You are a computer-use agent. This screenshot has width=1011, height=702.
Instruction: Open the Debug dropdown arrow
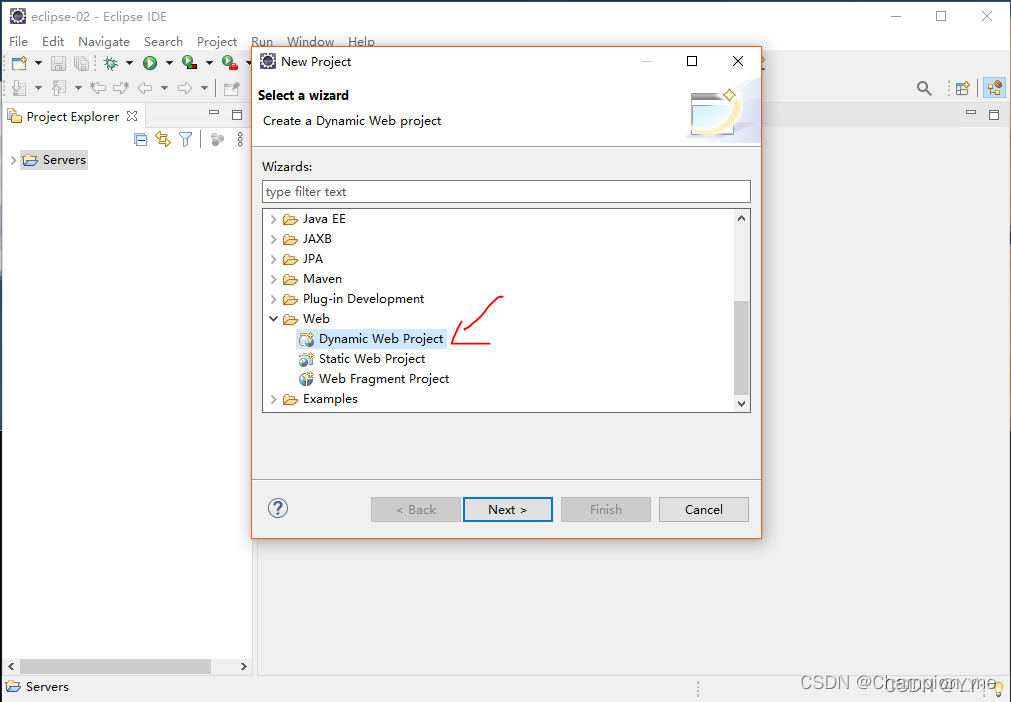tap(129, 63)
